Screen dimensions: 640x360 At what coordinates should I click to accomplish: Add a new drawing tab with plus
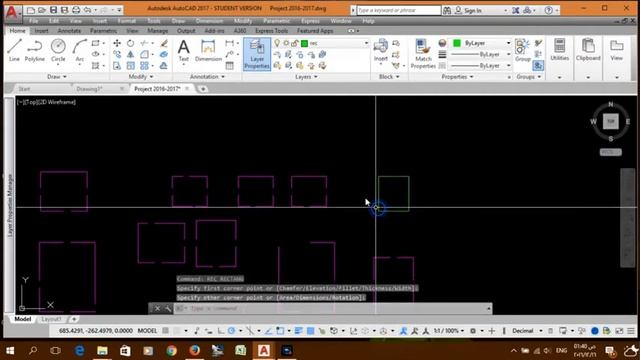[203, 89]
